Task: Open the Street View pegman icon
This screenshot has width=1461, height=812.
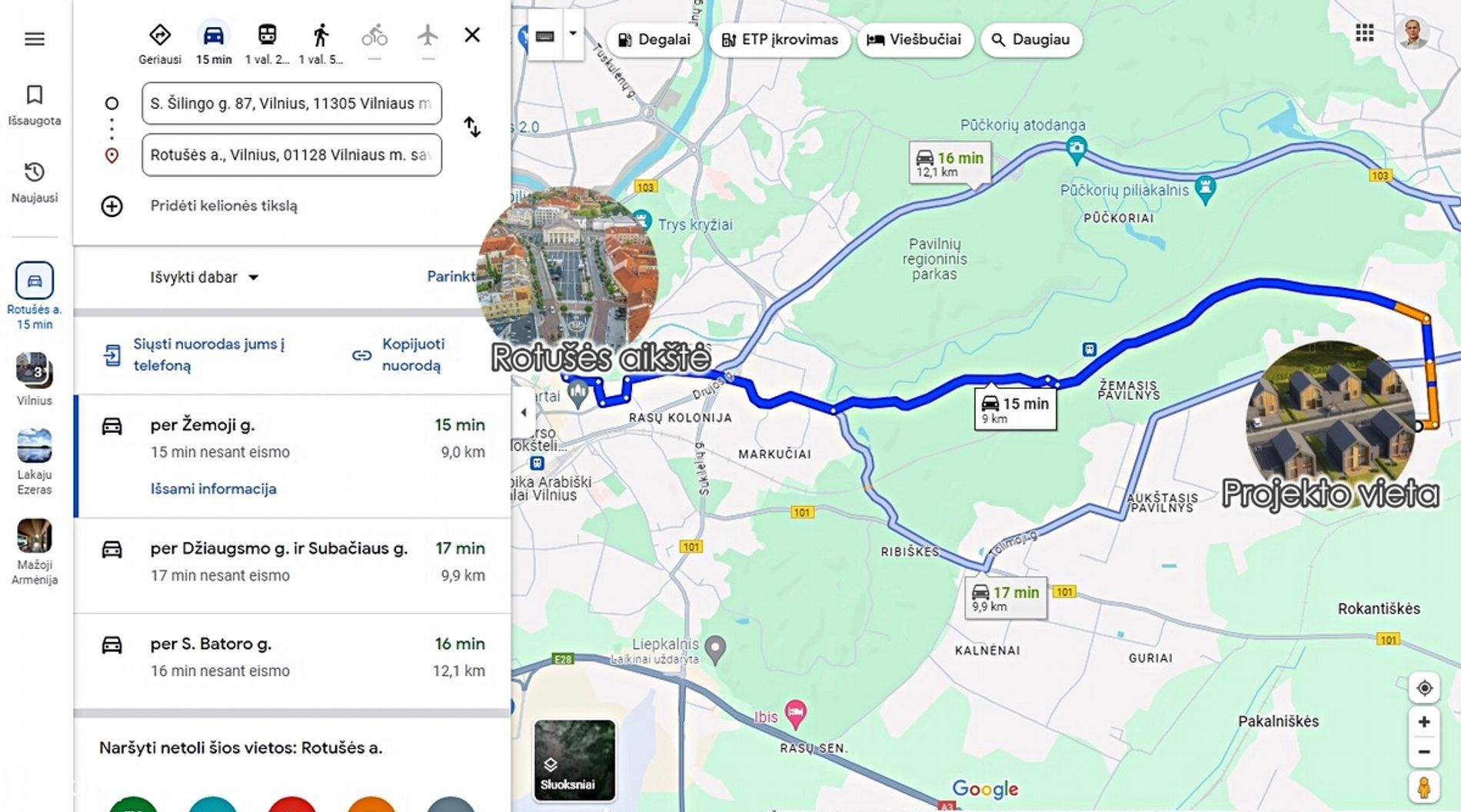Action: 1424,788
